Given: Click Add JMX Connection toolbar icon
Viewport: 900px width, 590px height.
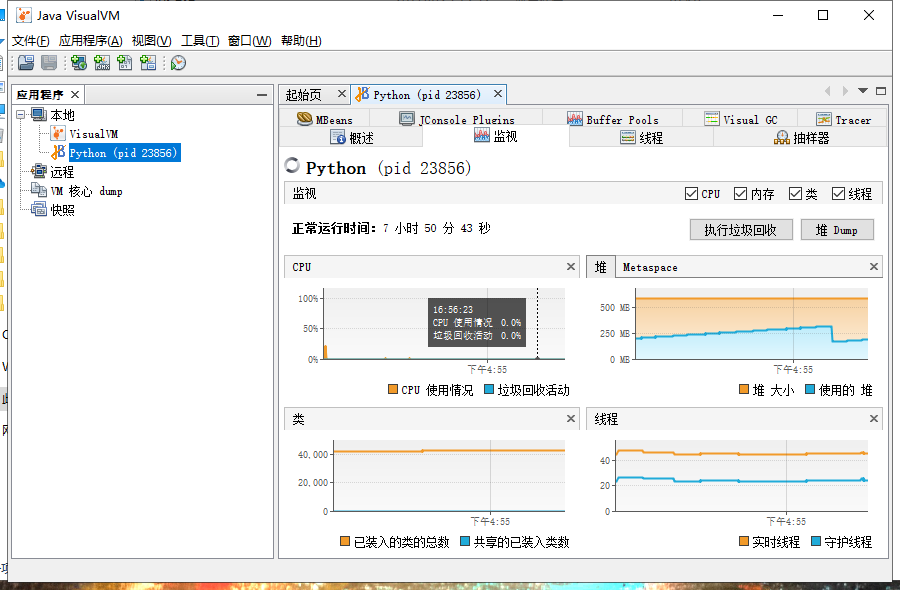Looking at the screenshot, I should click(x=102, y=63).
